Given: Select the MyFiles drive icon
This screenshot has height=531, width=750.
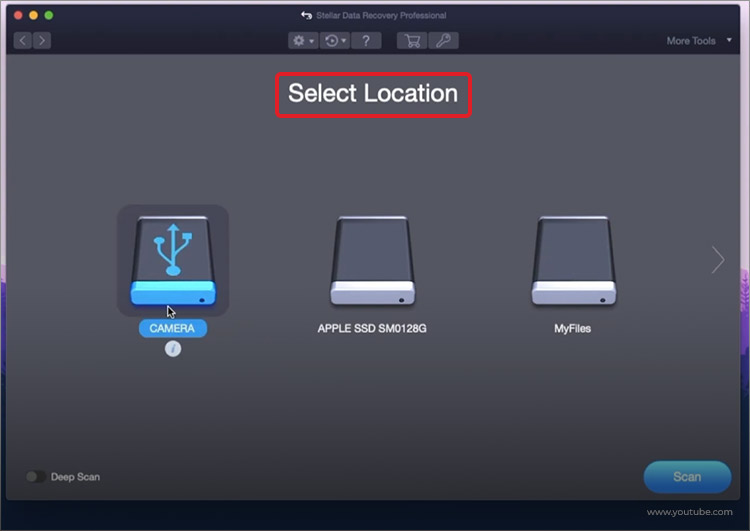Looking at the screenshot, I should 574,260.
